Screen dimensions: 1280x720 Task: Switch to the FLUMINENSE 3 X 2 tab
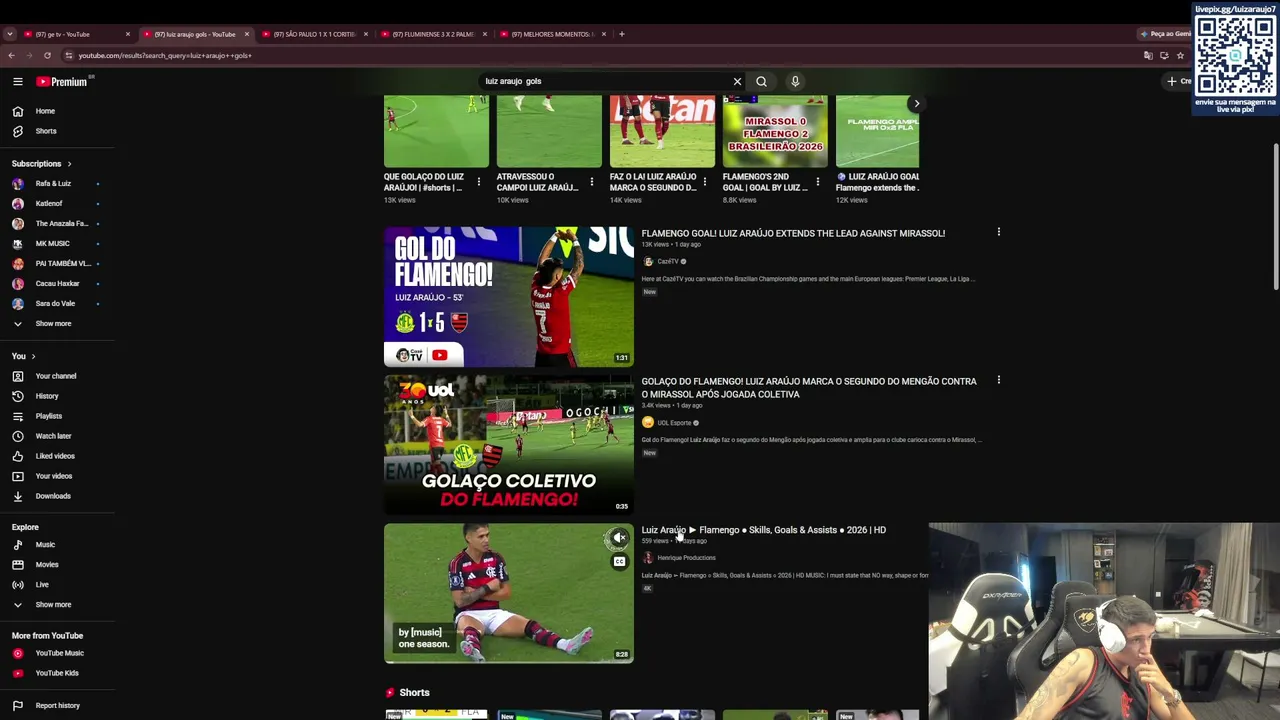432,34
